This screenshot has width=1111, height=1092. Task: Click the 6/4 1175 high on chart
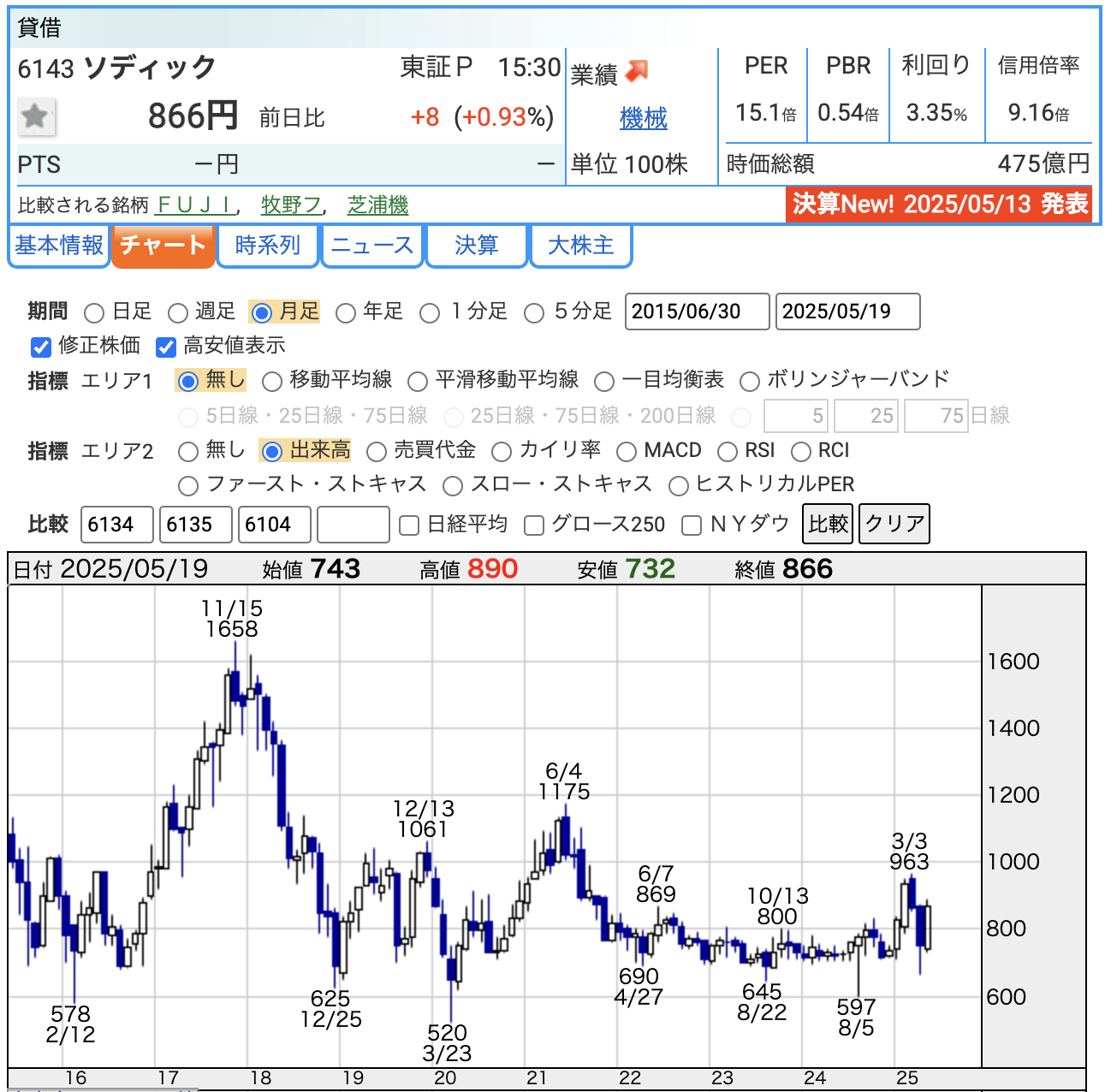pyautogui.click(x=564, y=781)
